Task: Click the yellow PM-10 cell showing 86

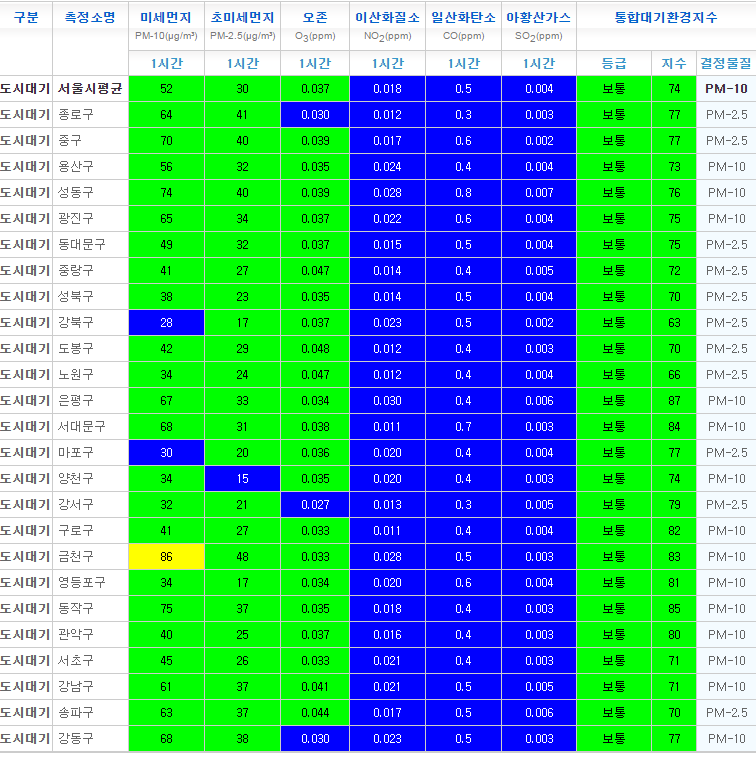Action: tap(166, 556)
